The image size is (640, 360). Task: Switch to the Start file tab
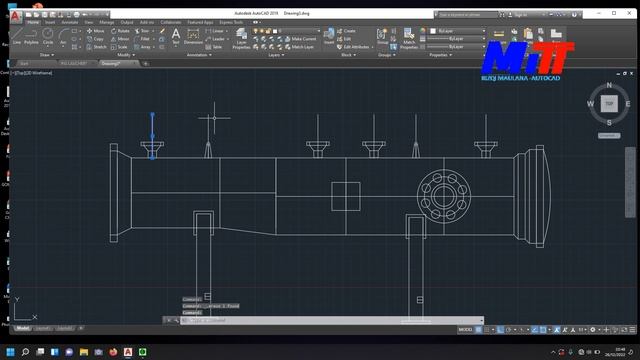click(24, 64)
